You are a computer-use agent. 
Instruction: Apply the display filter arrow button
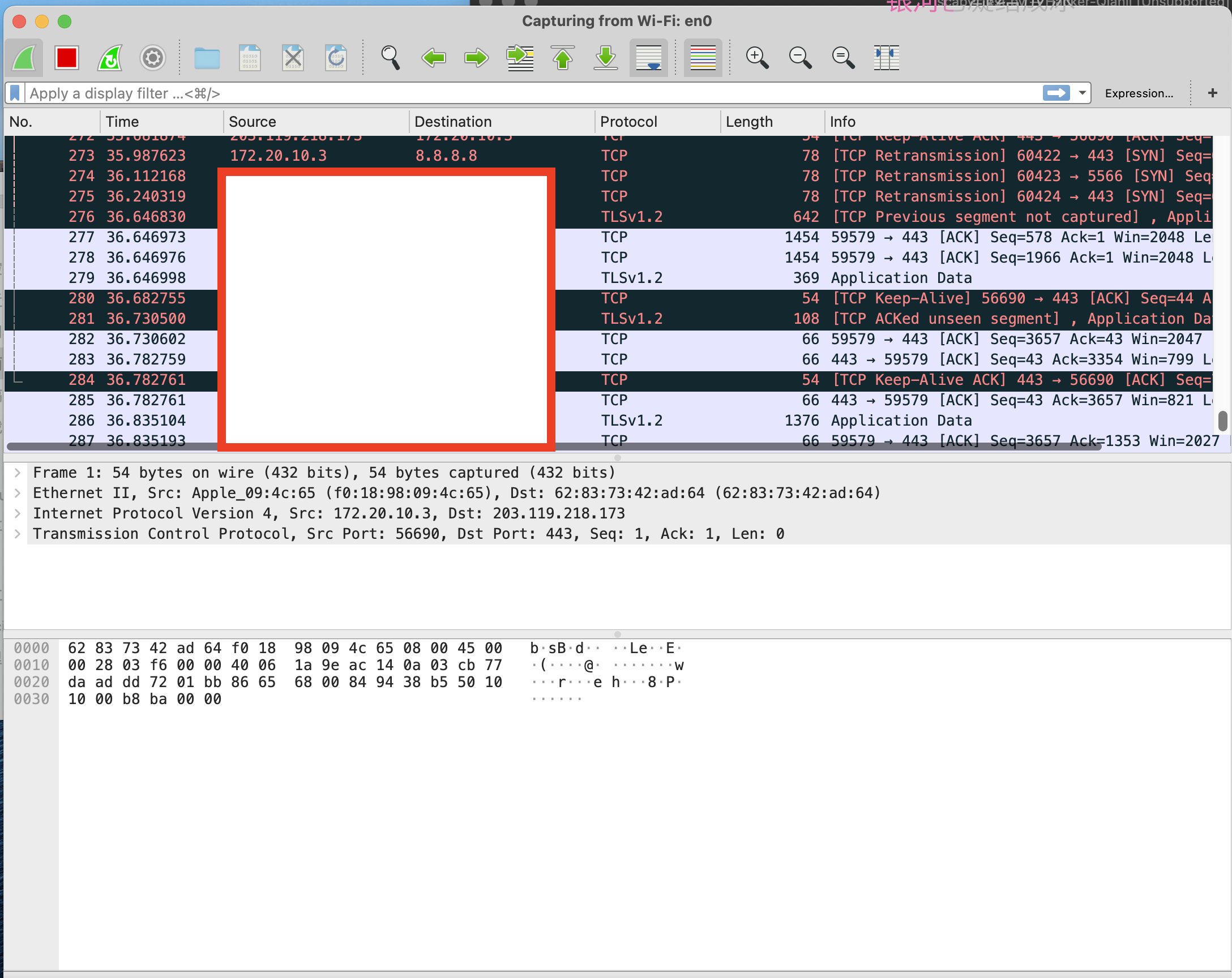(x=1056, y=93)
